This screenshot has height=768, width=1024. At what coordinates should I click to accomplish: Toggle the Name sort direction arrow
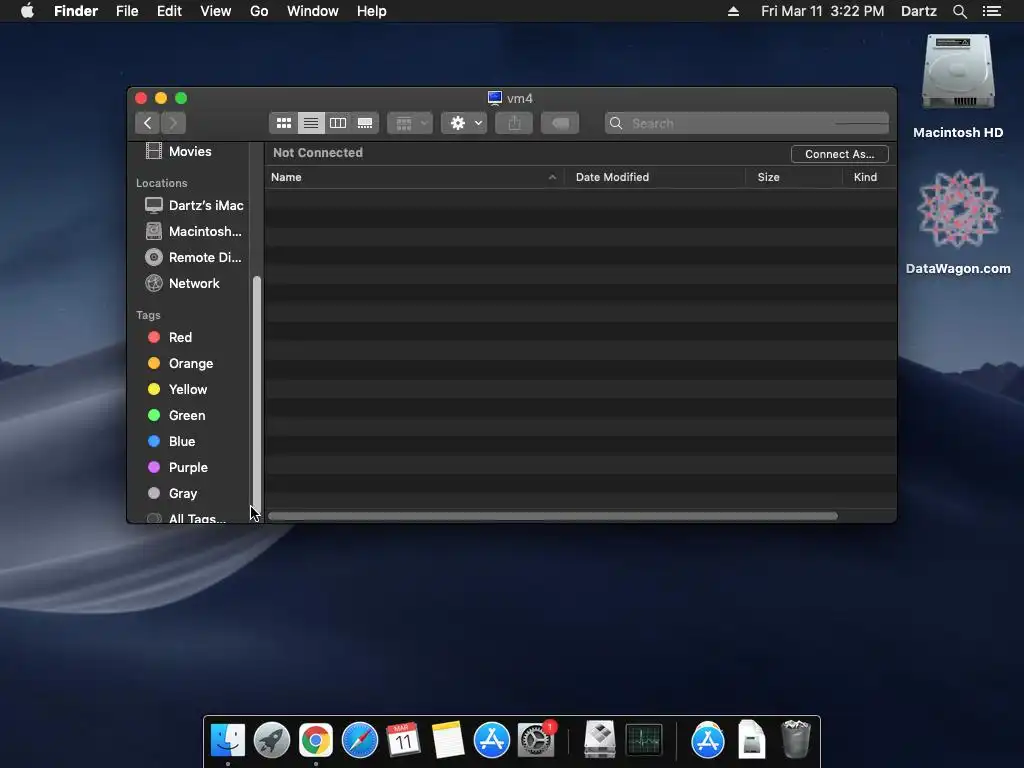click(x=552, y=177)
